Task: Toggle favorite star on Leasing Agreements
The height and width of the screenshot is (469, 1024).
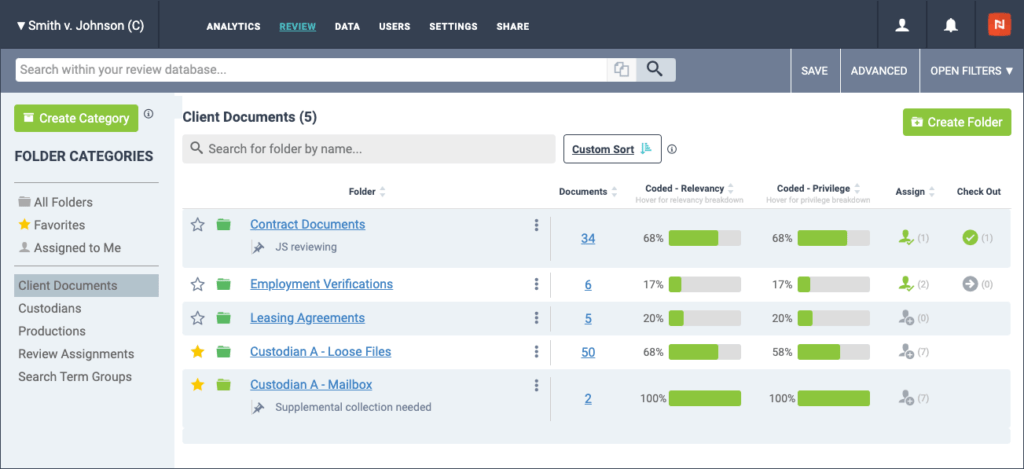Action: pos(198,318)
